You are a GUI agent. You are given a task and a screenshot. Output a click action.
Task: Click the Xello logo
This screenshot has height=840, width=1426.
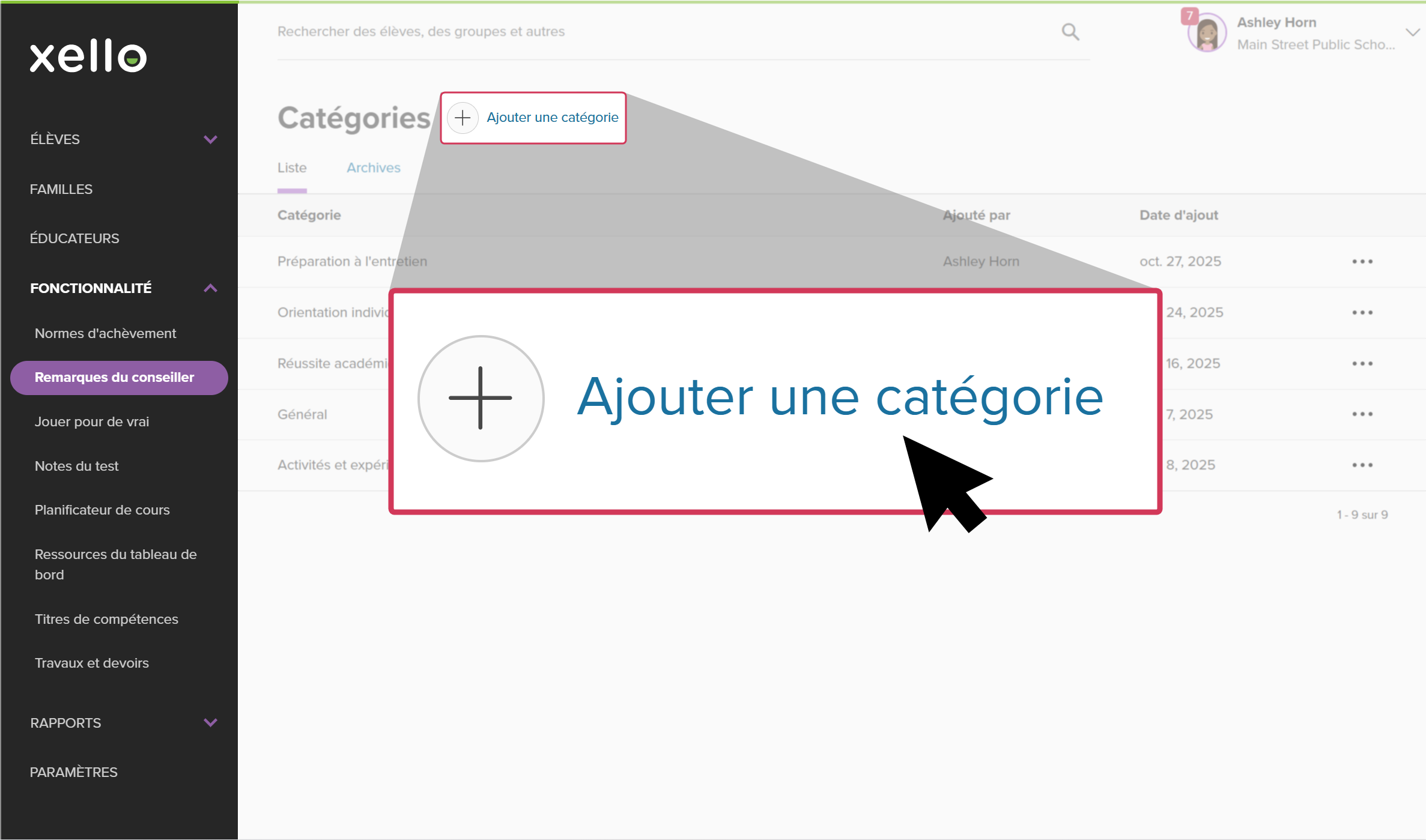tap(88, 57)
